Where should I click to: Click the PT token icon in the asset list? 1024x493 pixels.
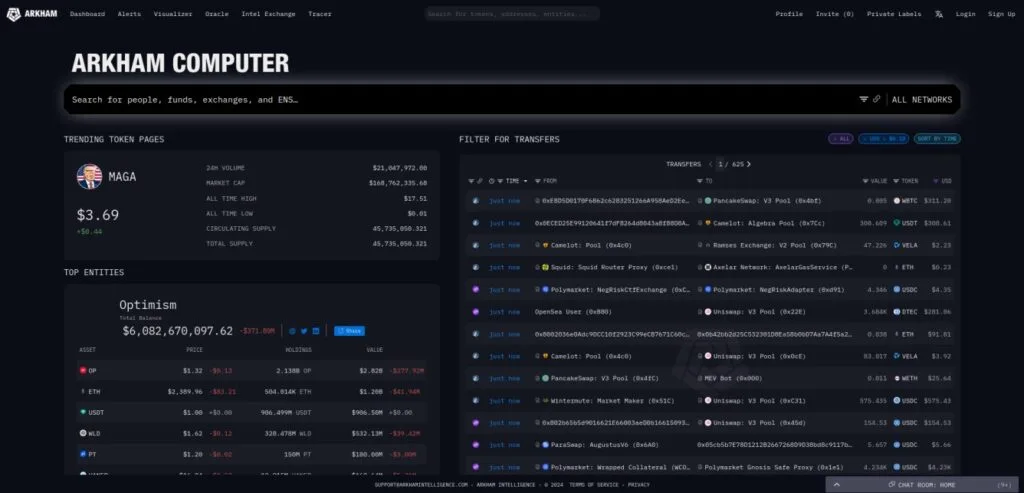[x=83, y=454]
